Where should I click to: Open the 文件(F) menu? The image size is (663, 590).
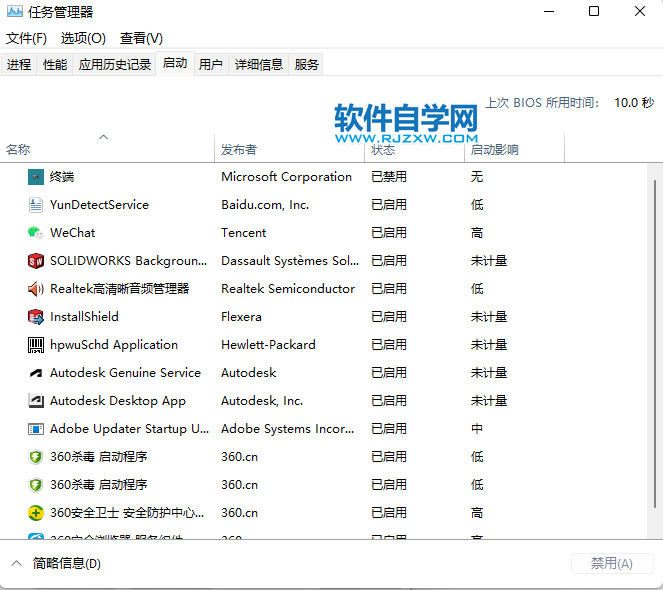coord(26,38)
